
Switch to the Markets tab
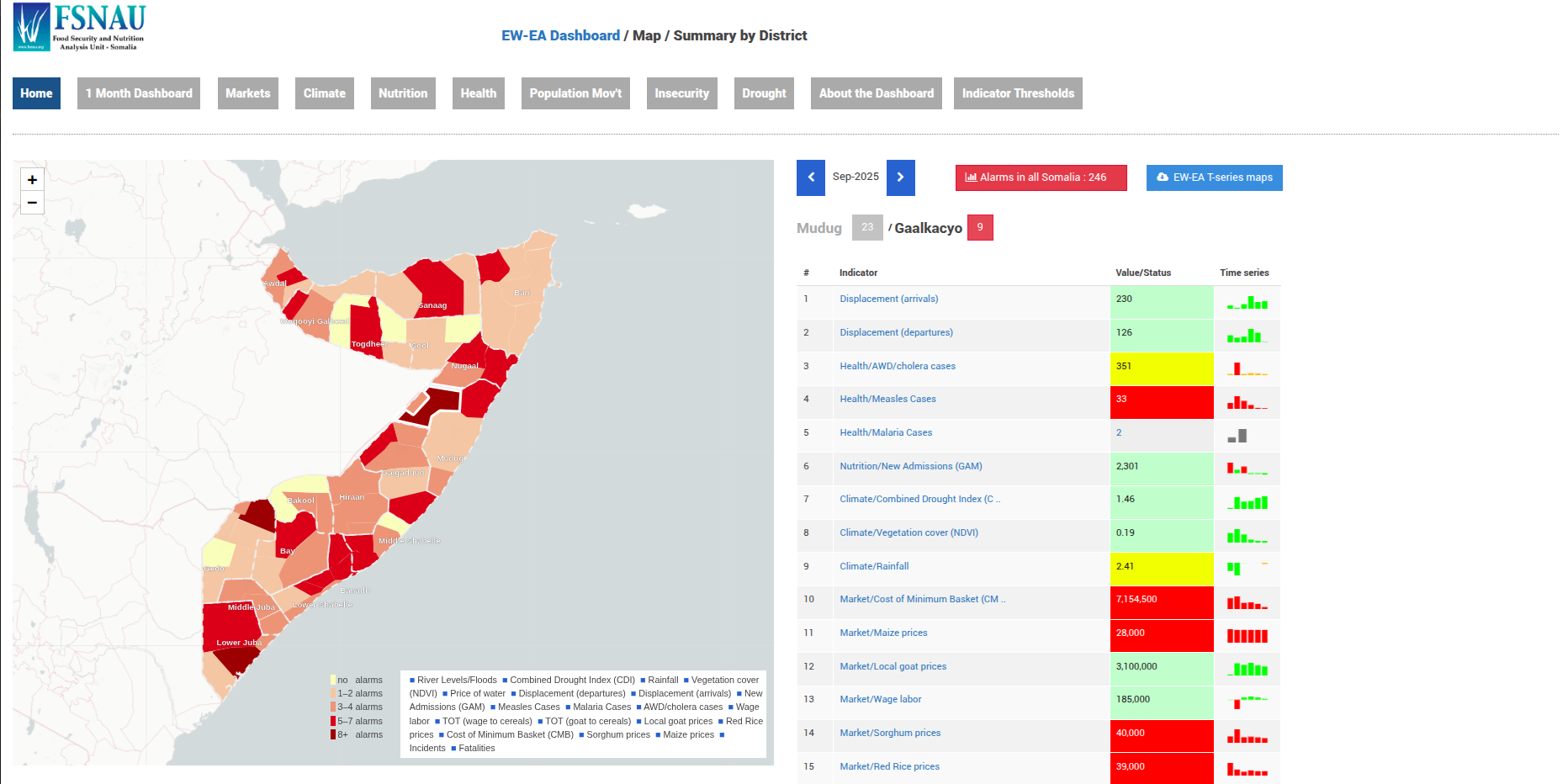point(247,93)
